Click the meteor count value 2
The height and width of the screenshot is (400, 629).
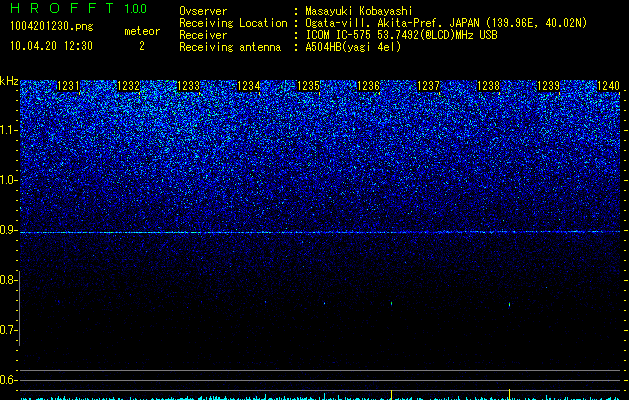[142, 46]
